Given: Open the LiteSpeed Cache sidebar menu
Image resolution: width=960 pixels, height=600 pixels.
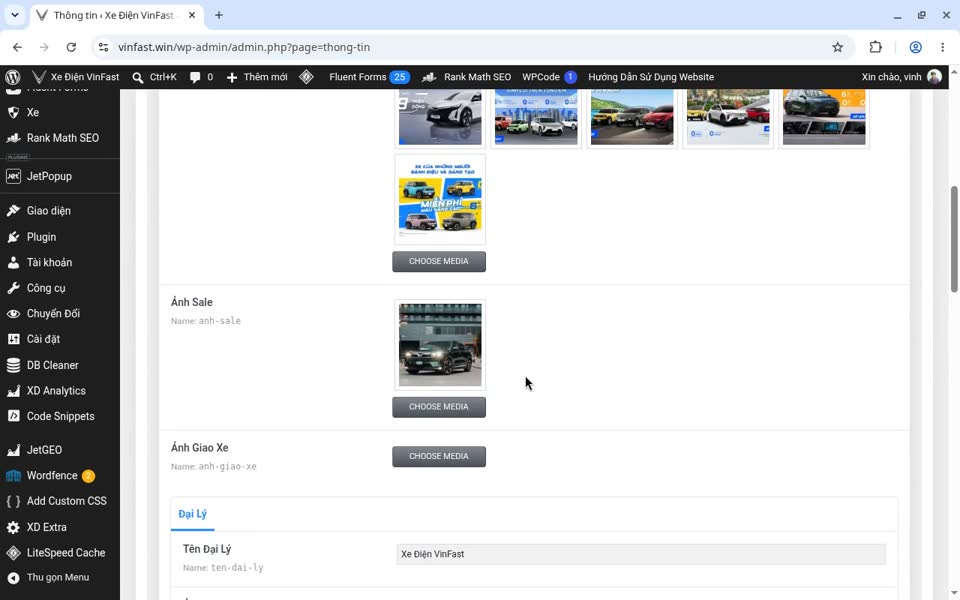Looking at the screenshot, I should (x=60, y=553).
